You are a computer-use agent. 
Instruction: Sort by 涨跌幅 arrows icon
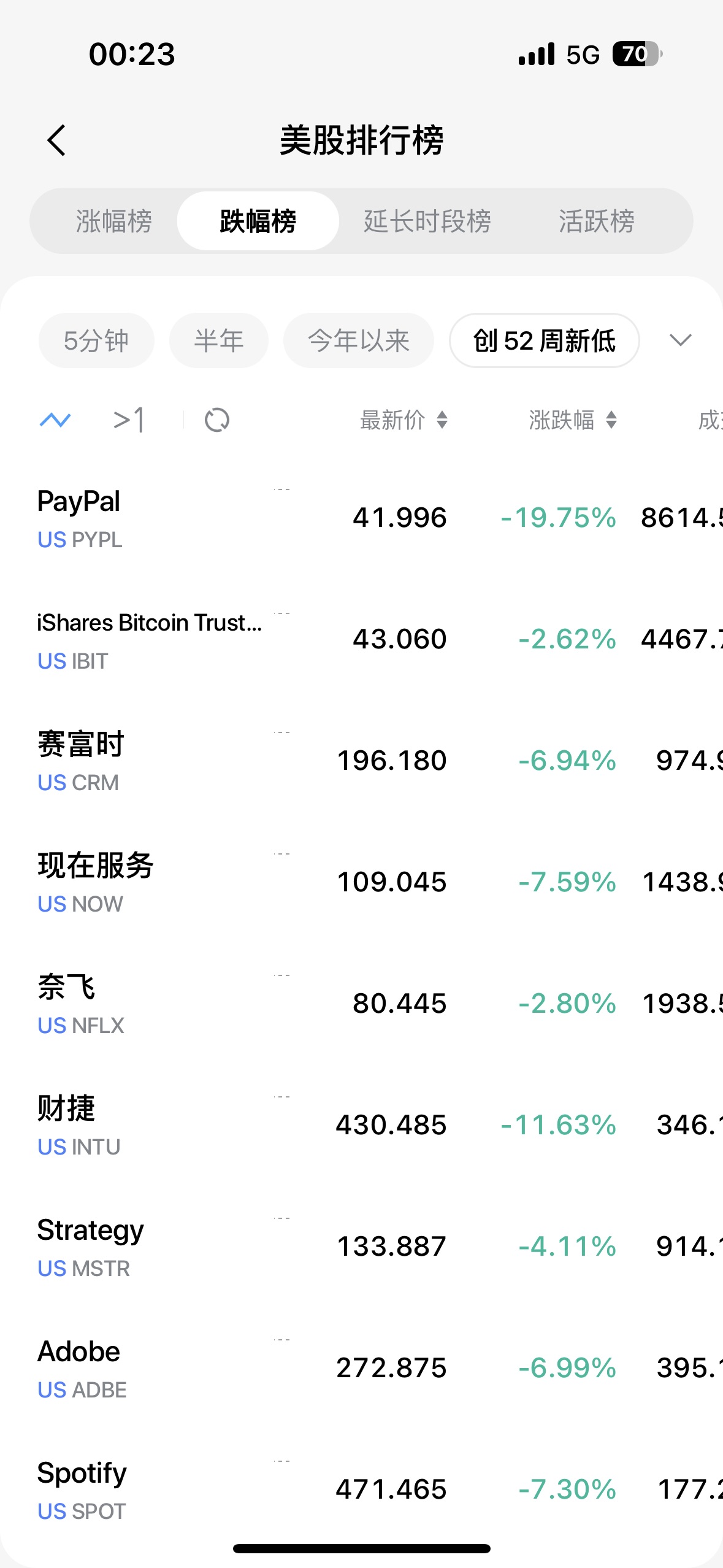pyautogui.click(x=611, y=420)
